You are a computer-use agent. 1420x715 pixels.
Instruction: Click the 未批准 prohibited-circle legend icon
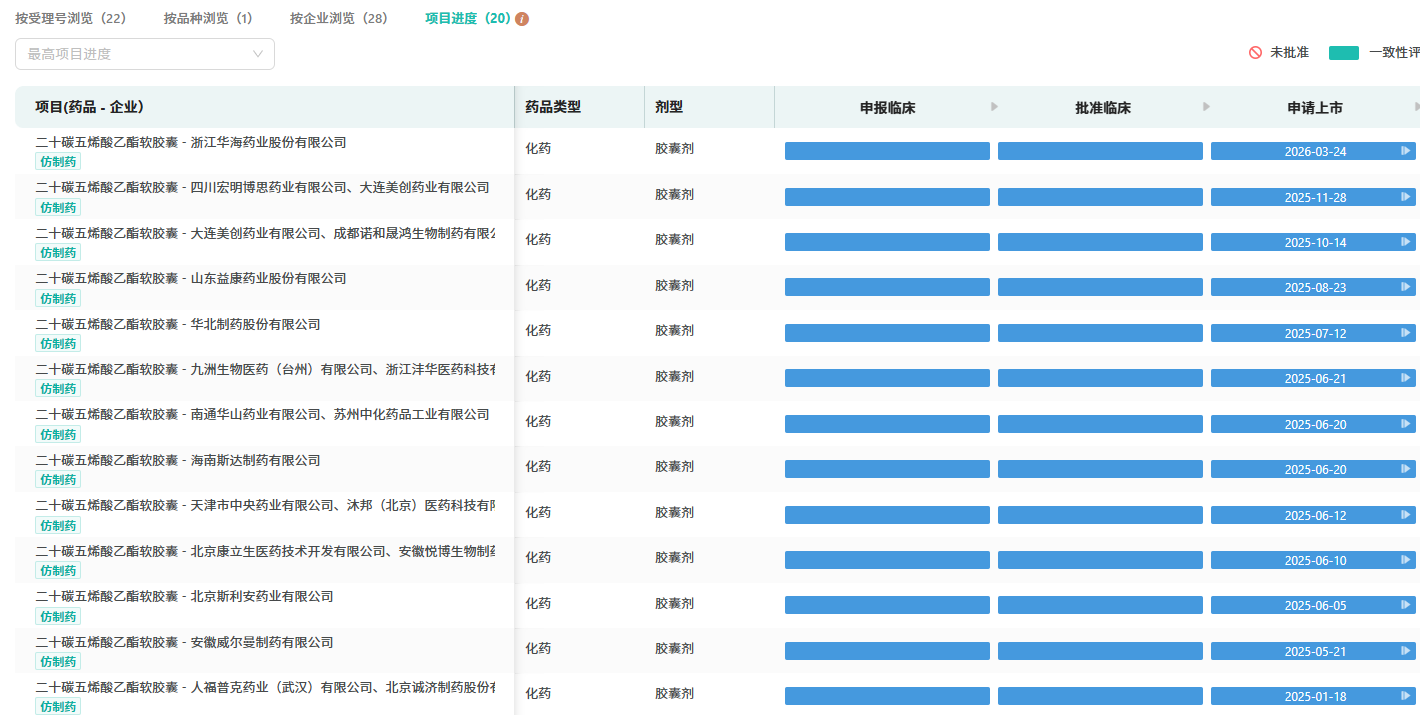pos(1255,53)
